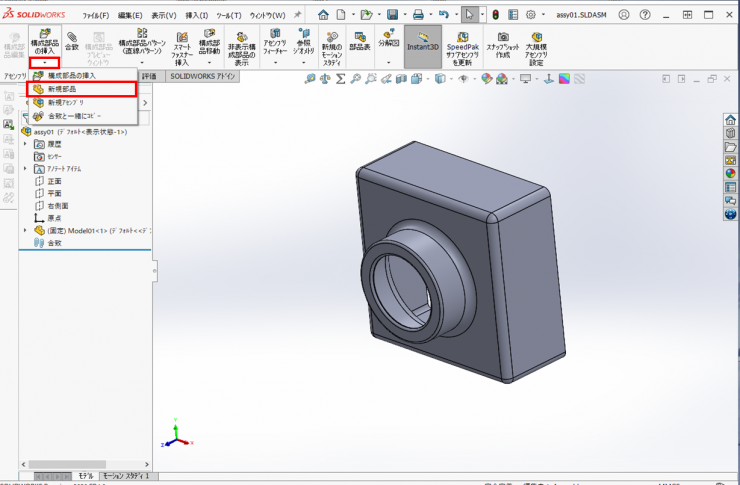
Task: Select the 正面 plane in feature tree
Action: coord(54,181)
